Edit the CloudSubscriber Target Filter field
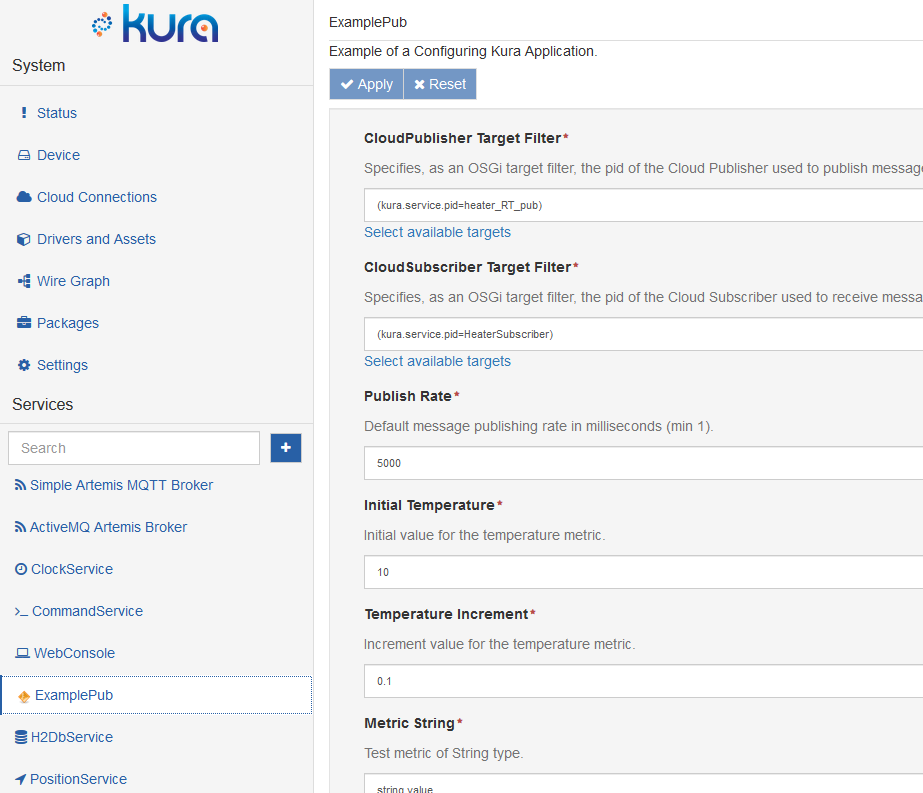This screenshot has height=793, width=923. [x=643, y=334]
